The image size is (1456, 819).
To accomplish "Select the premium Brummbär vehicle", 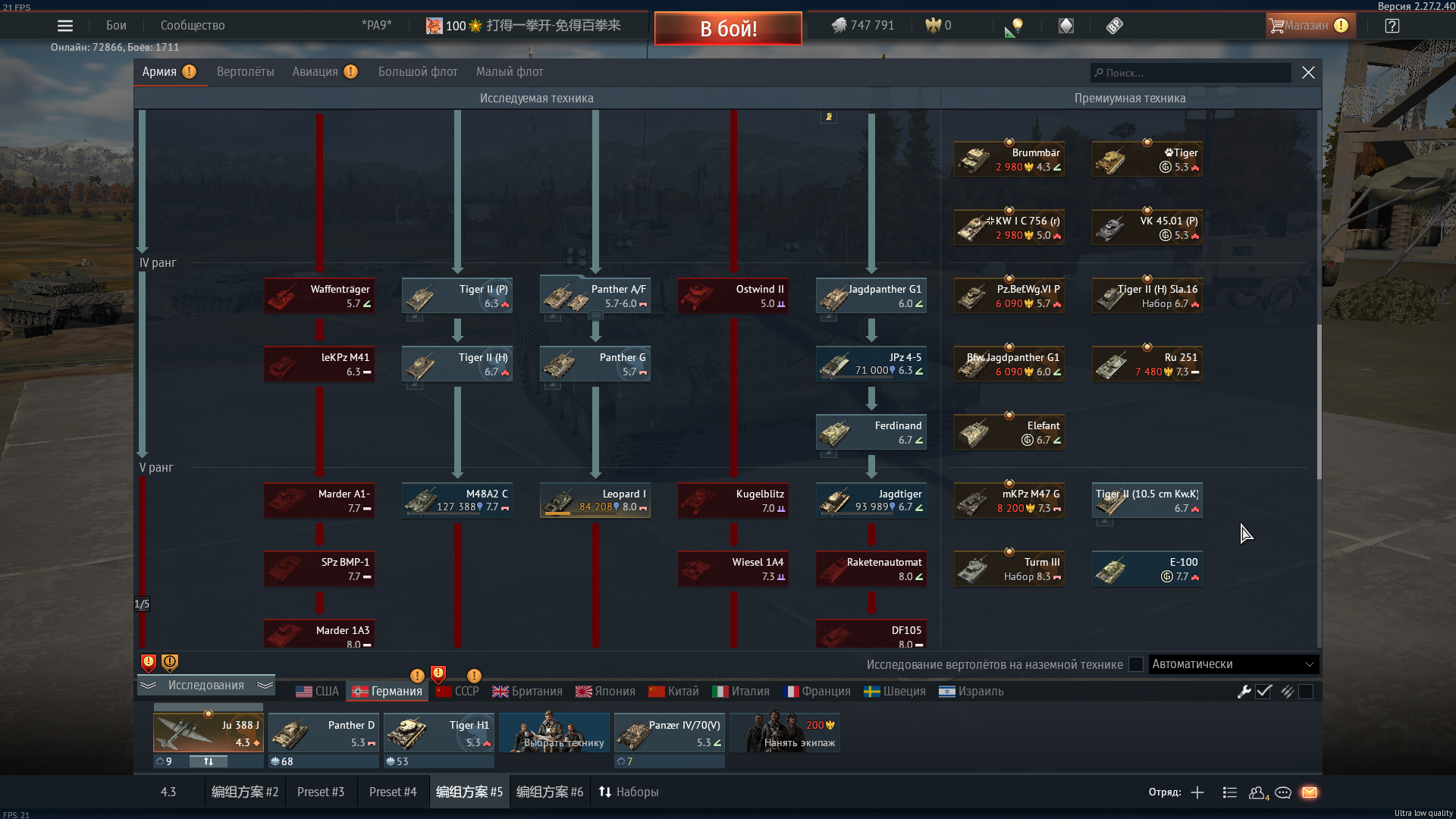I will point(1009,159).
